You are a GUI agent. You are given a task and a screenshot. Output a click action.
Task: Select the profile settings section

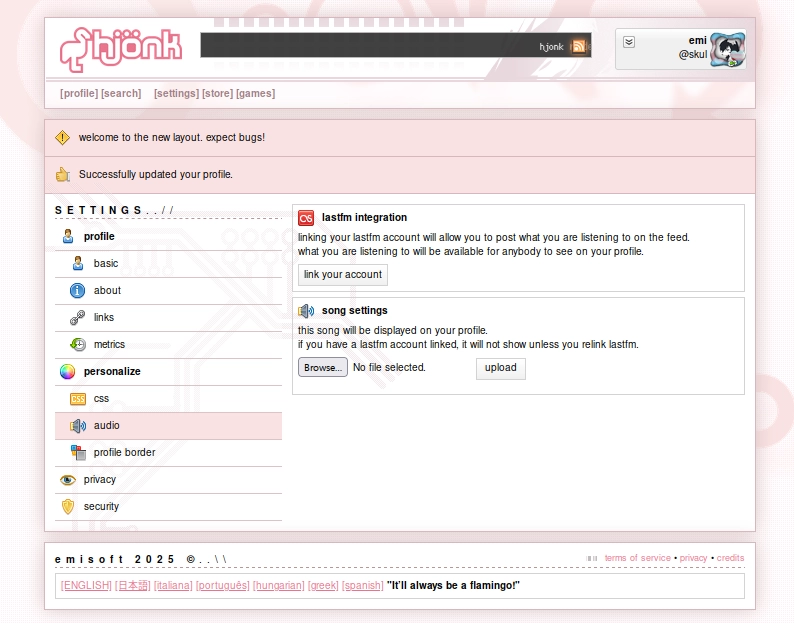click(168, 237)
